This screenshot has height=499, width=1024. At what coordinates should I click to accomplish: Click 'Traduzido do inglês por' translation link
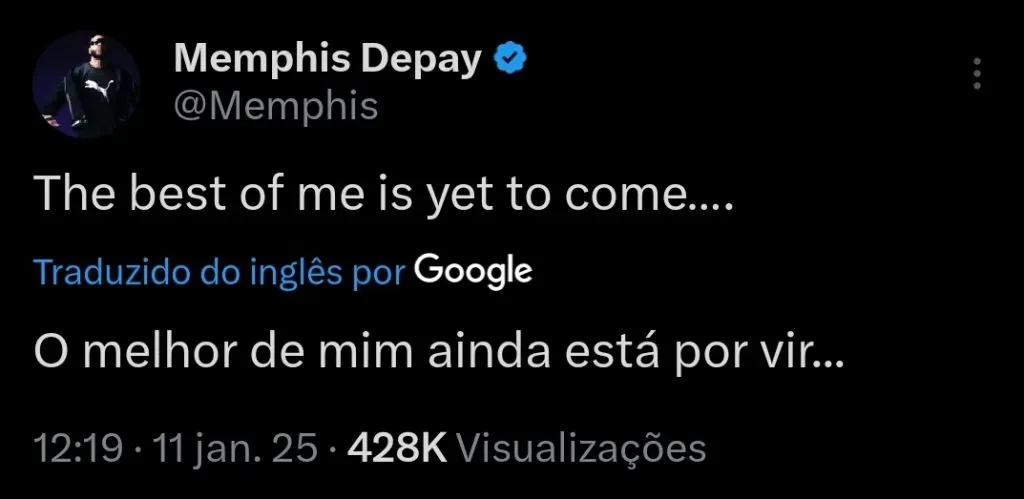pyautogui.click(x=219, y=271)
